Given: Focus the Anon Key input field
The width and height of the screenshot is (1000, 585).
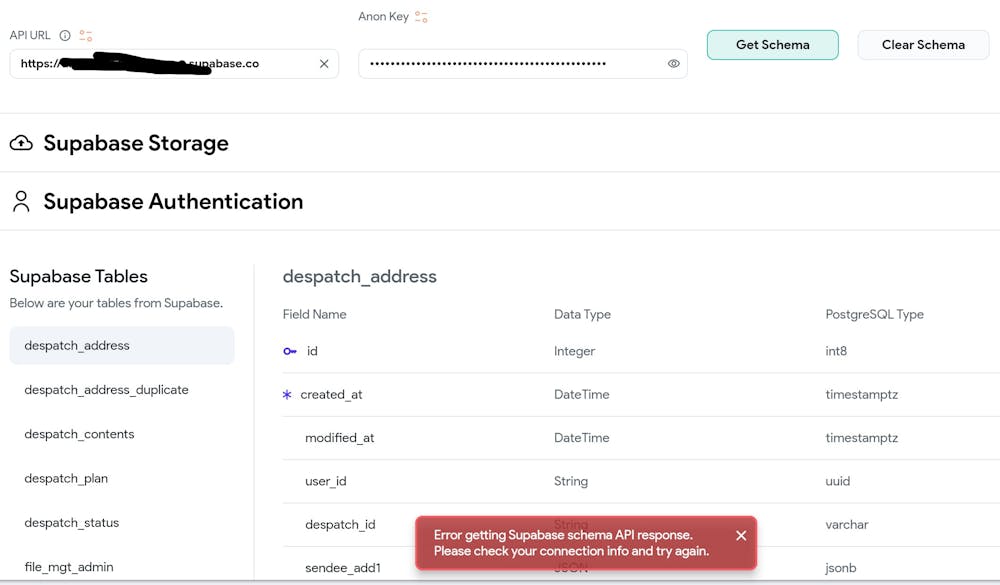Looking at the screenshot, I should pyautogui.click(x=522, y=64).
